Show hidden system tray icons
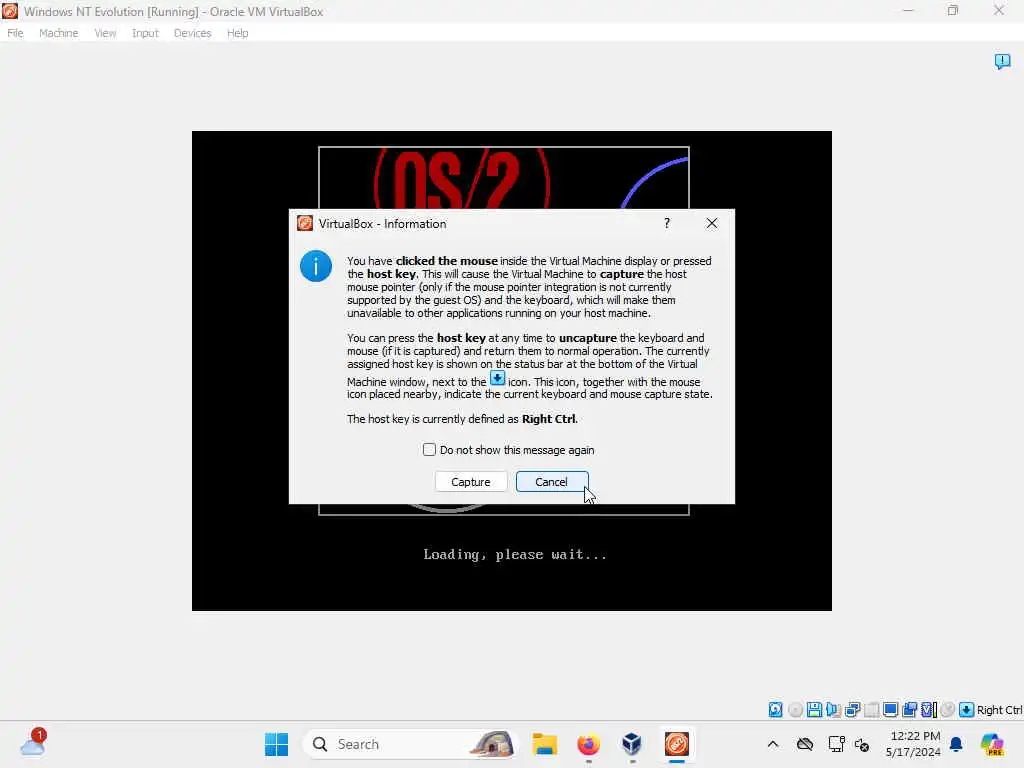The width and height of the screenshot is (1024, 768). coord(773,744)
